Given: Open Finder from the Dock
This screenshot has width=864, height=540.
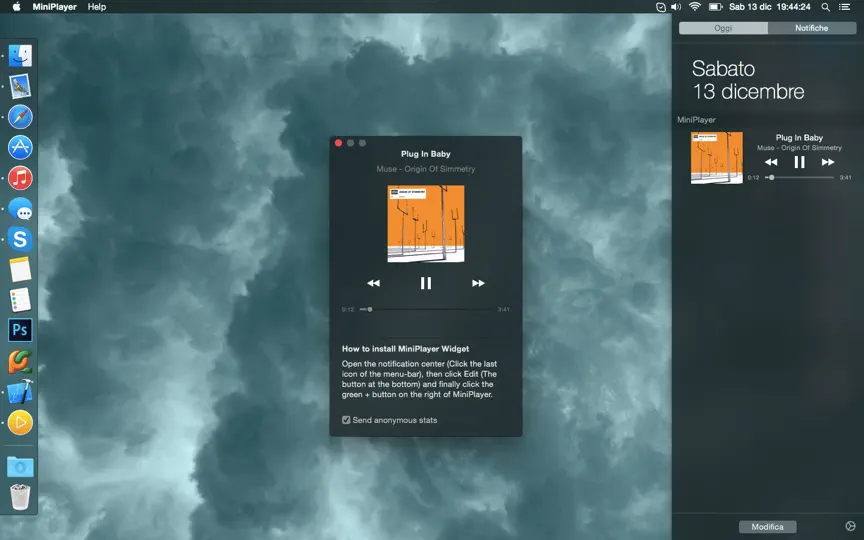Looking at the screenshot, I should point(20,56).
